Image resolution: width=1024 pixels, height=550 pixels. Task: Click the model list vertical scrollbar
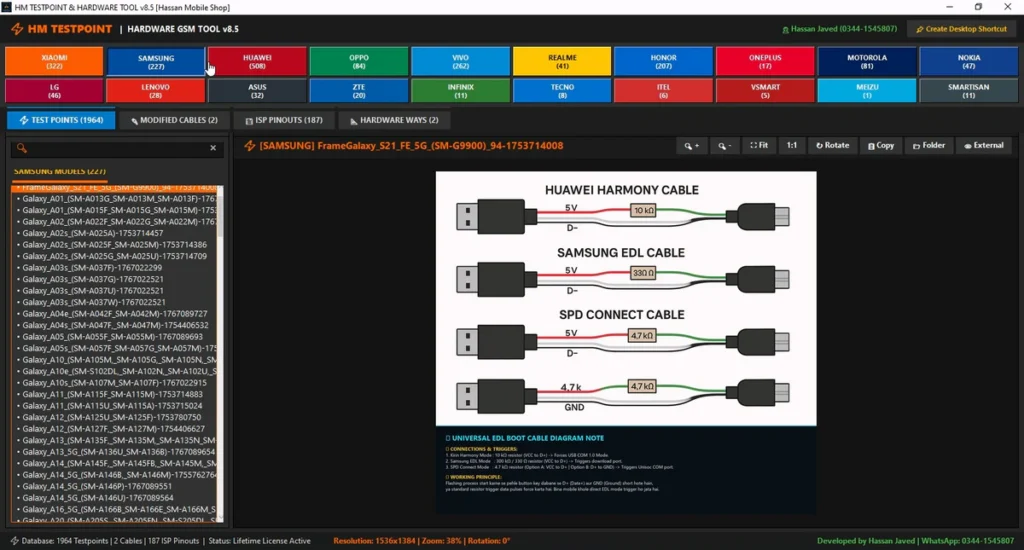coord(220,353)
